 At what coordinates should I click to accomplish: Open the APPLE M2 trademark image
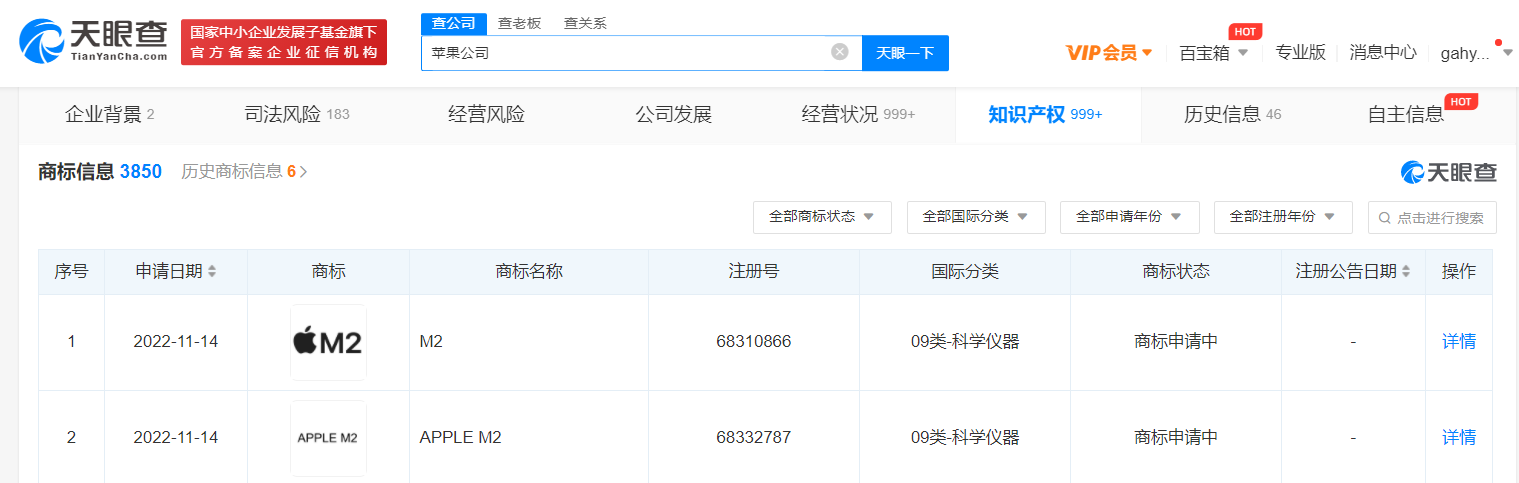click(x=328, y=438)
